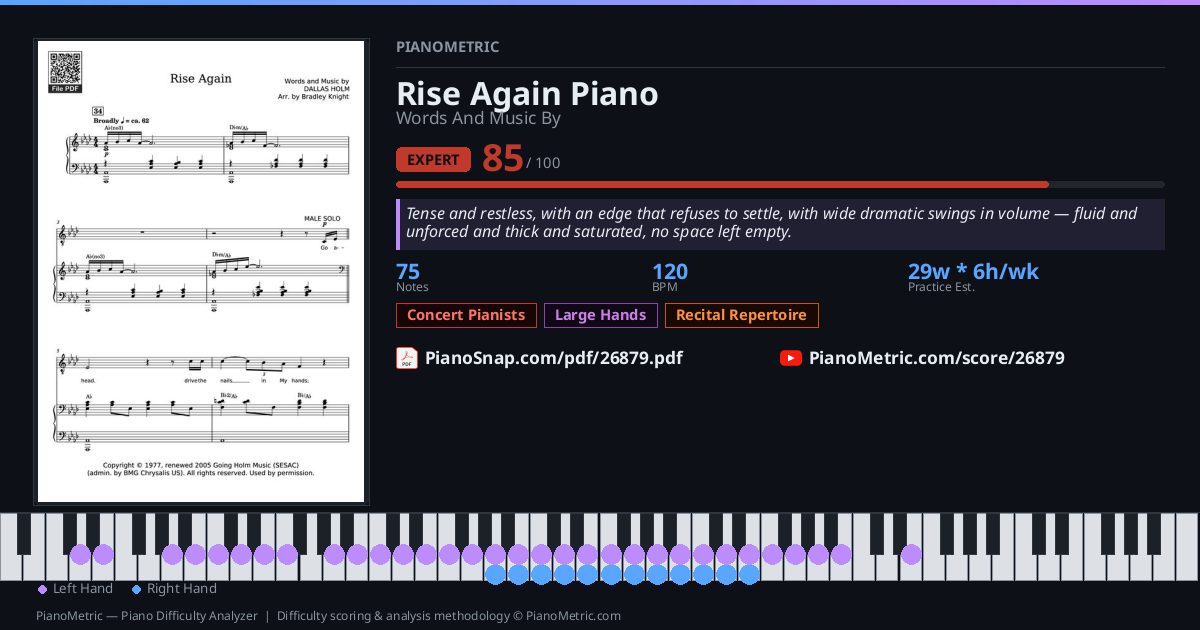Click the EXPERT difficulty badge
This screenshot has width=1200, height=630.
point(433,160)
